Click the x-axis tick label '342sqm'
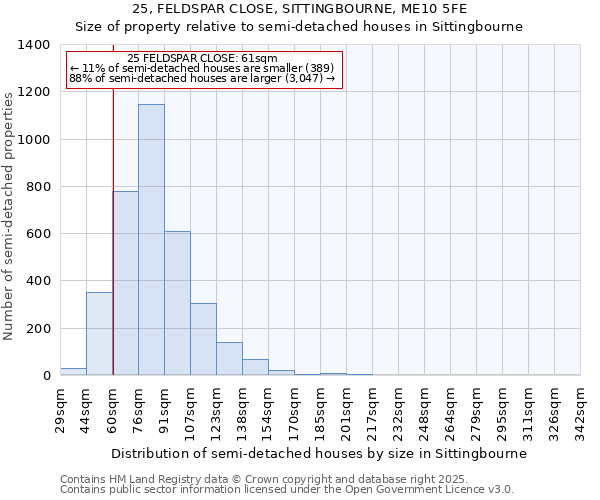 coord(580,414)
